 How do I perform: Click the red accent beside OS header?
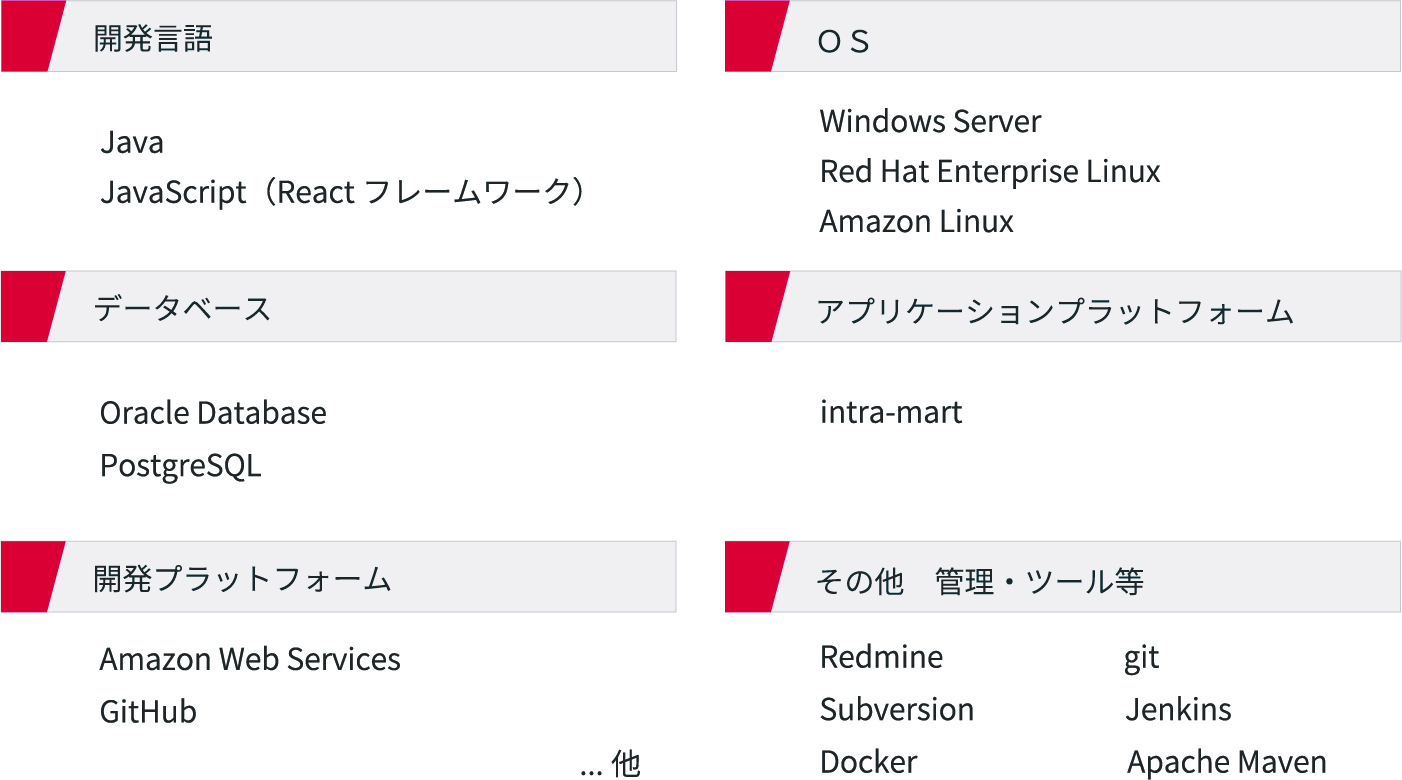[752, 37]
